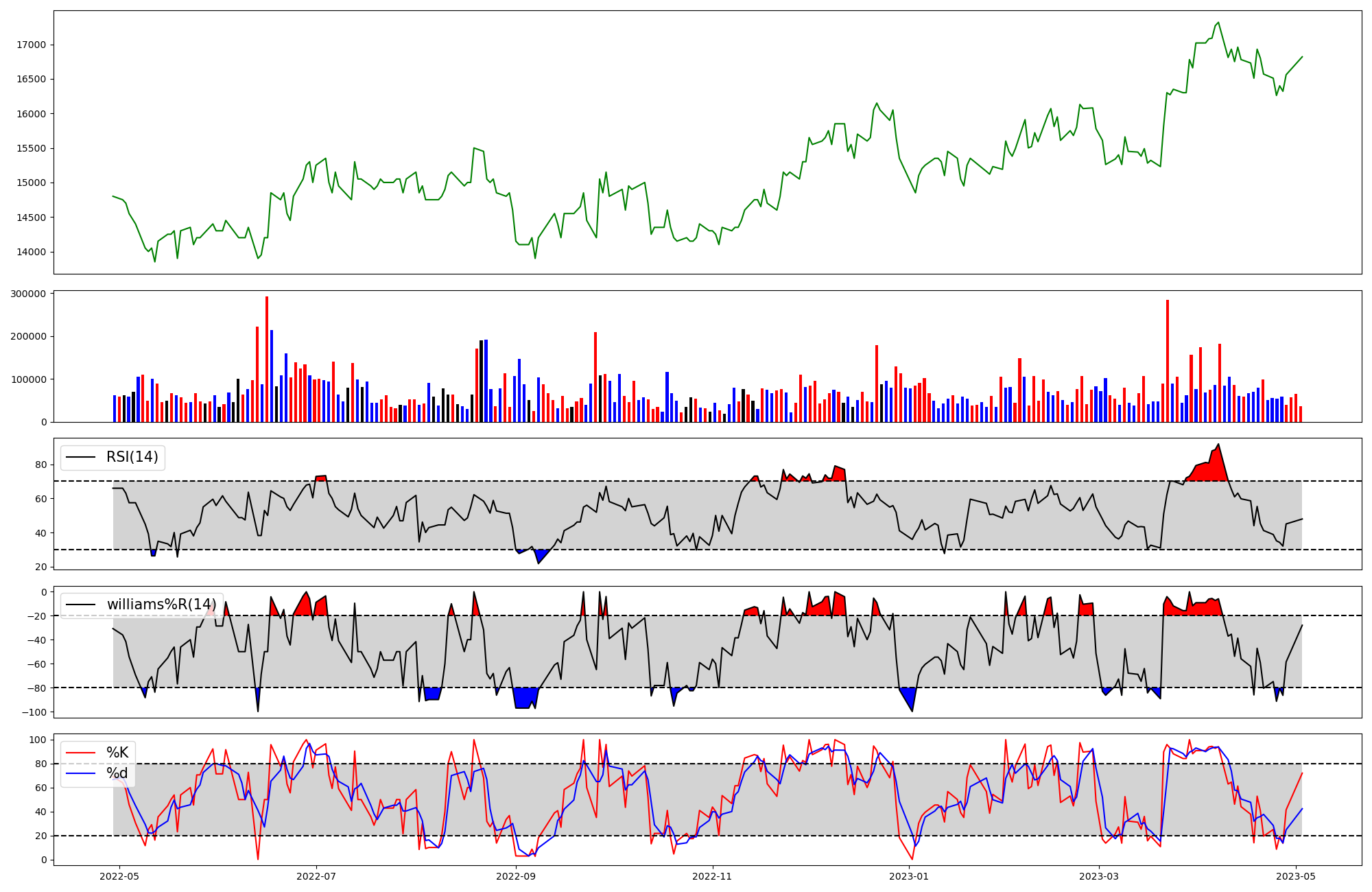Screen dimensions: 1372x892
Task: Select the %K legend entry text
Action: click(117, 753)
